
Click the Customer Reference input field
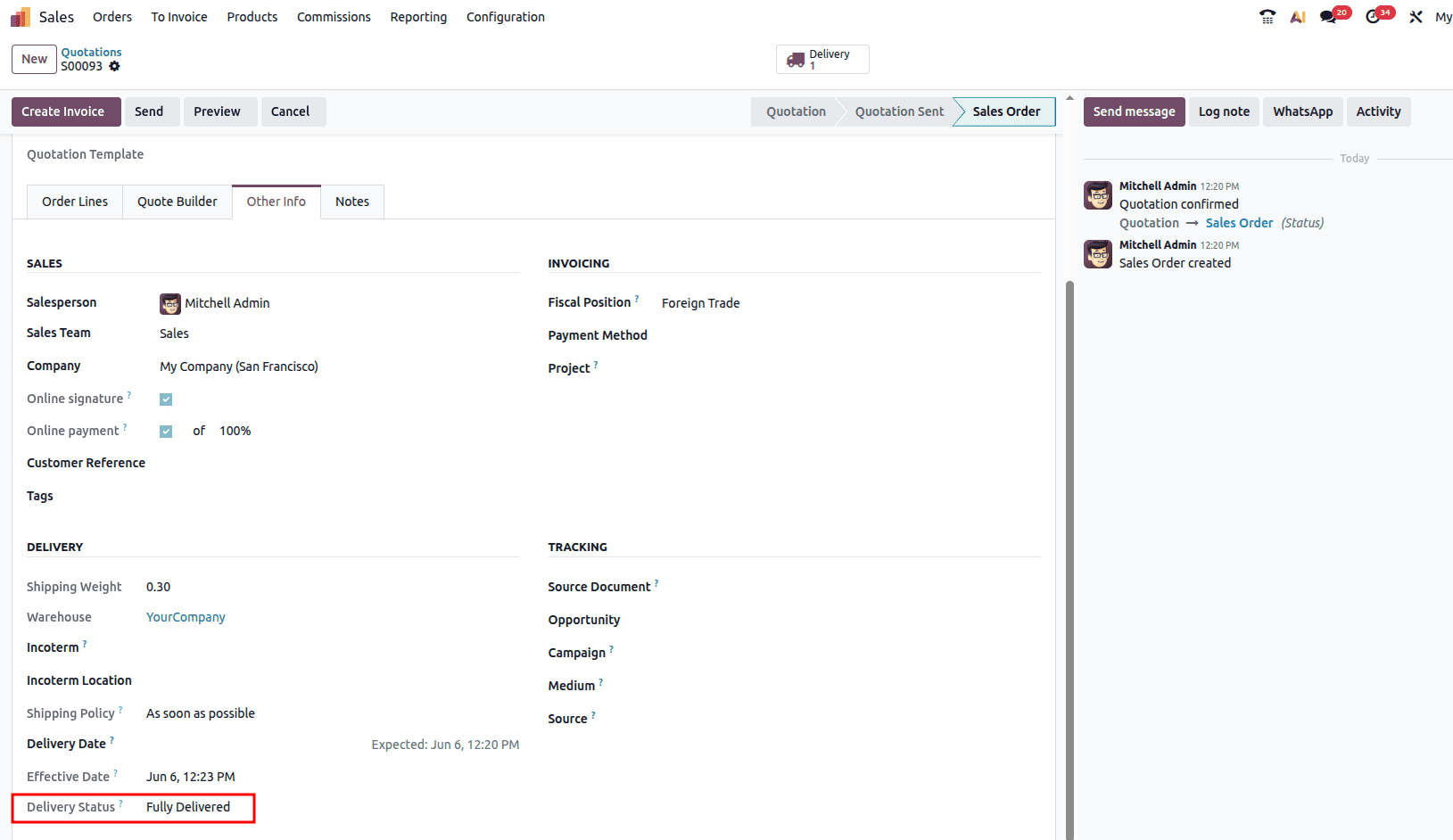[339, 463]
